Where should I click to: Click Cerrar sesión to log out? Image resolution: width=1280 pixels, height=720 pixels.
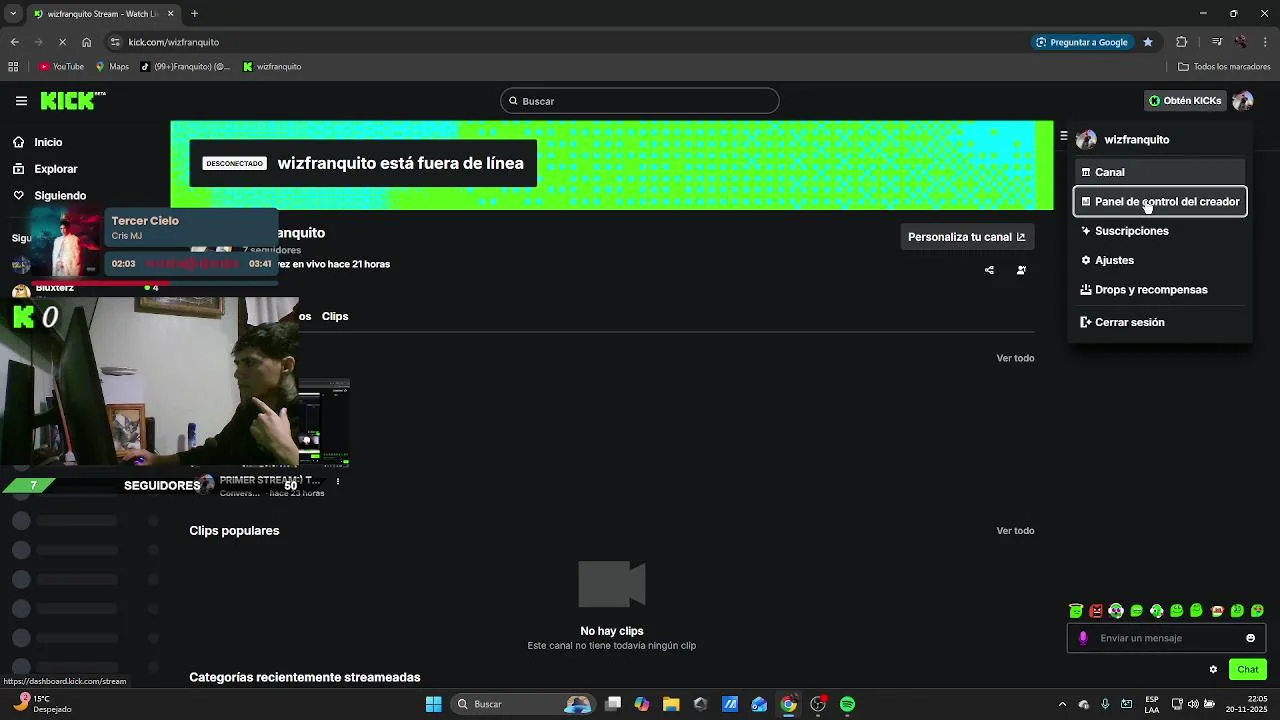[1159, 322]
